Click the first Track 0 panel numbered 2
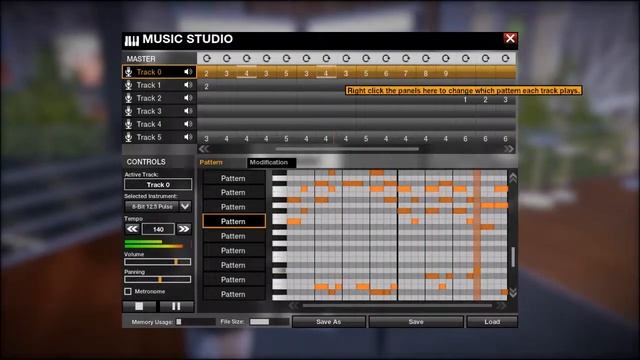This screenshot has height=360, width=640. (207, 73)
